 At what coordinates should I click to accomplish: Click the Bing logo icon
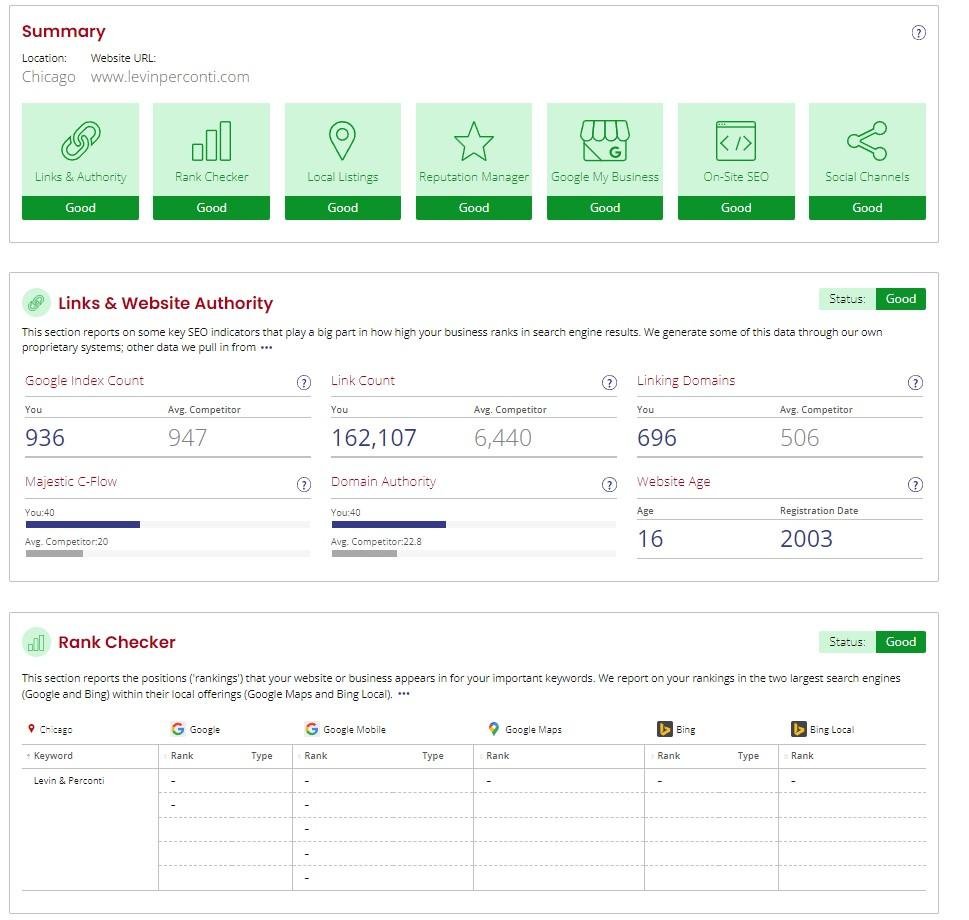pos(664,729)
